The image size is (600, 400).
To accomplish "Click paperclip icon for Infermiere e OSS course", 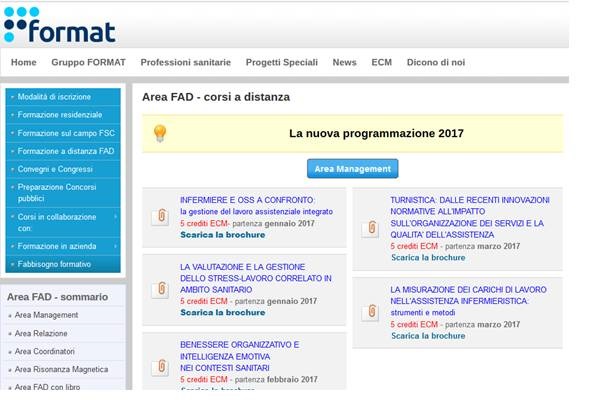I will click(159, 217).
